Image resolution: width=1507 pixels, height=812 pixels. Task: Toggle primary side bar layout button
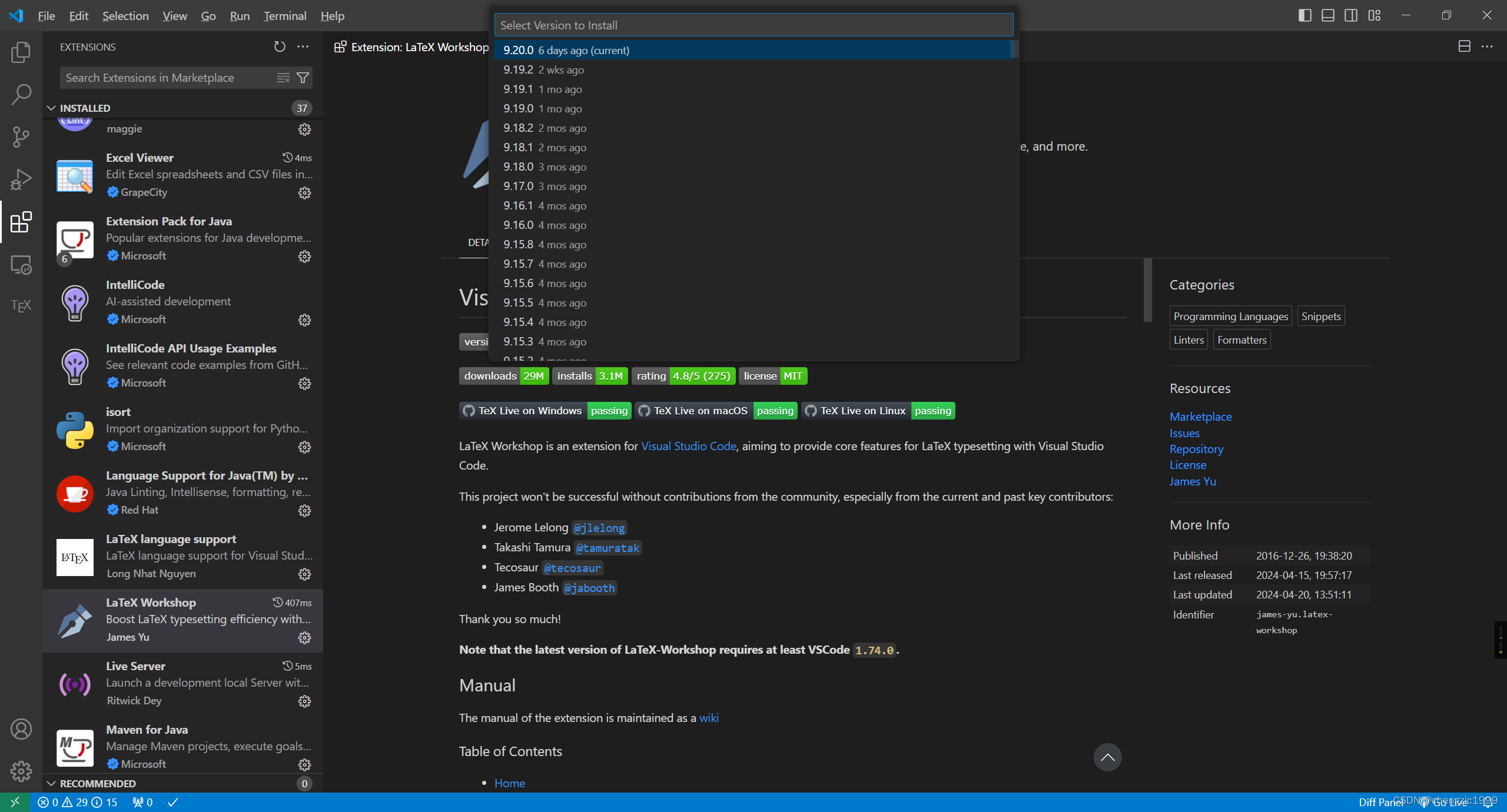point(1304,15)
